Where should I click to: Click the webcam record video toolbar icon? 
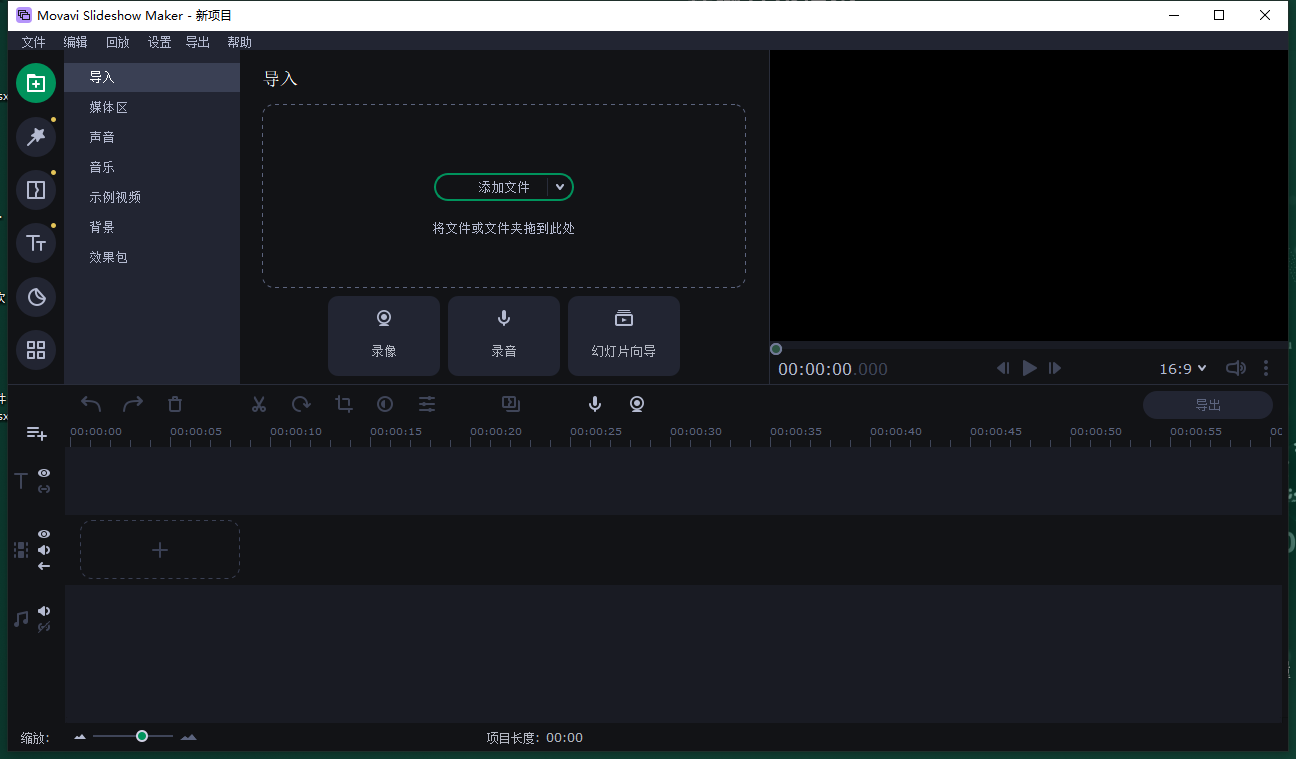(x=637, y=404)
